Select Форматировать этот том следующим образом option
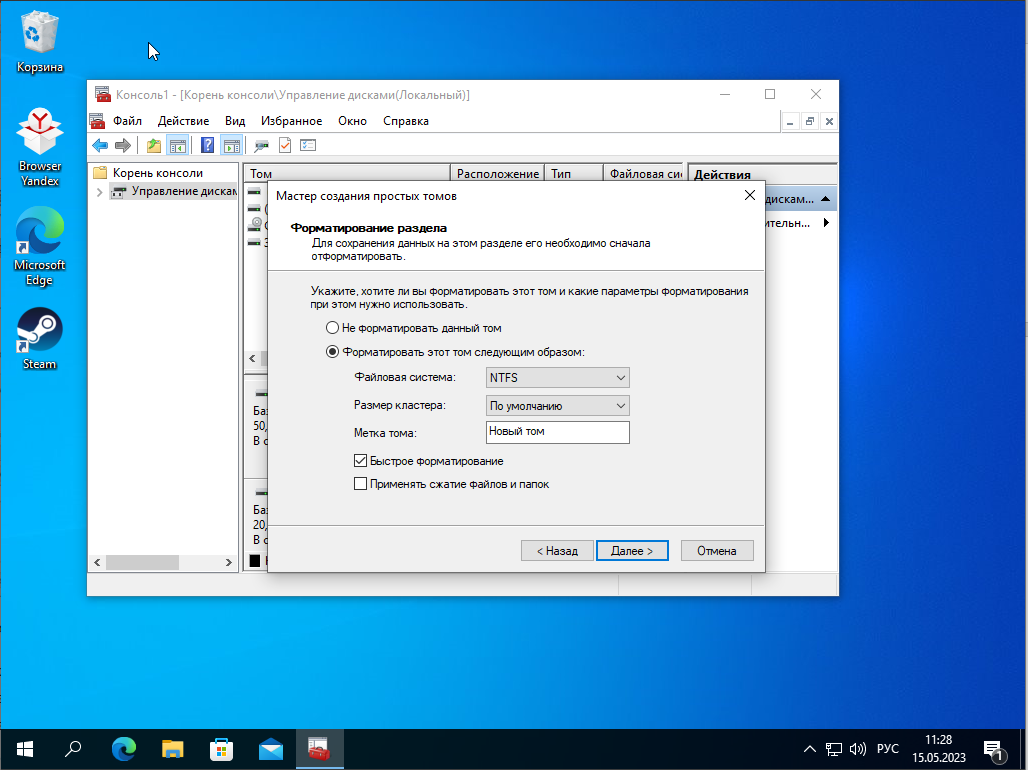The image size is (1028, 770). coord(332,352)
